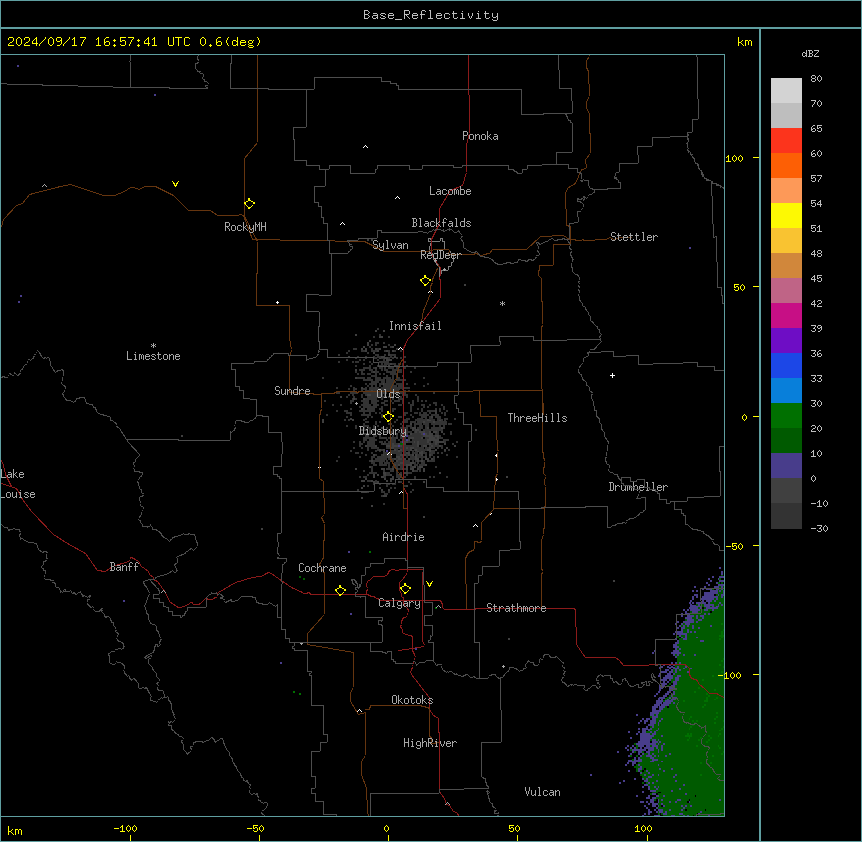Click the Base_Reflectivity title

coord(431,15)
